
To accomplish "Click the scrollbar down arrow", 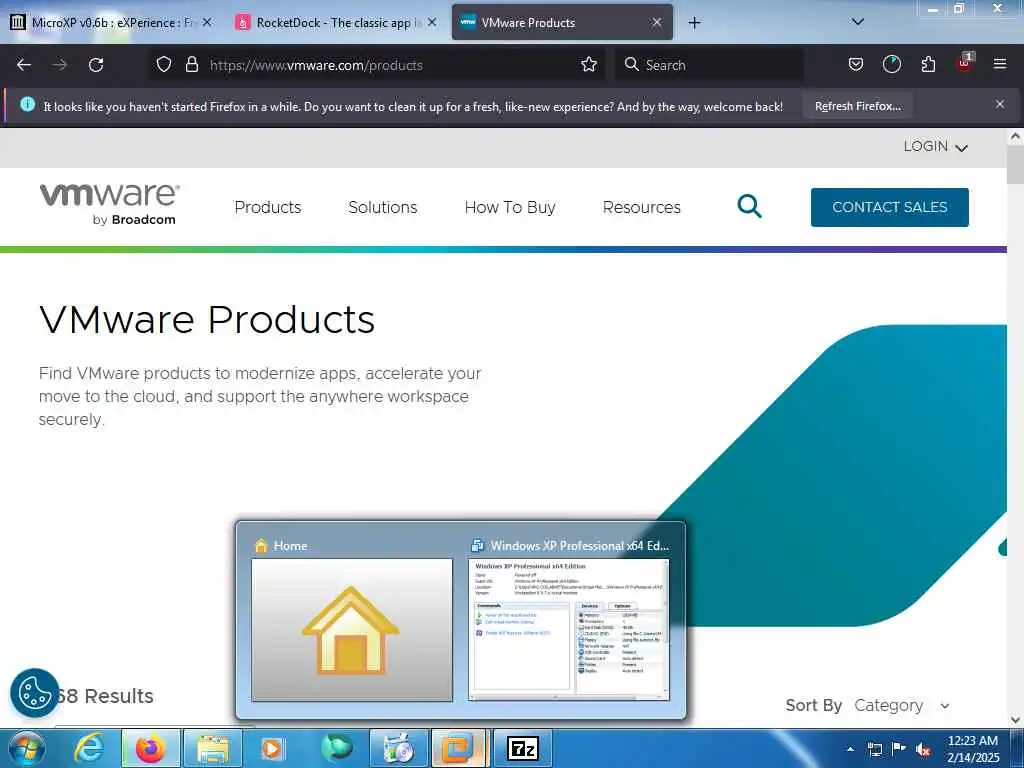I will [x=1015, y=719].
